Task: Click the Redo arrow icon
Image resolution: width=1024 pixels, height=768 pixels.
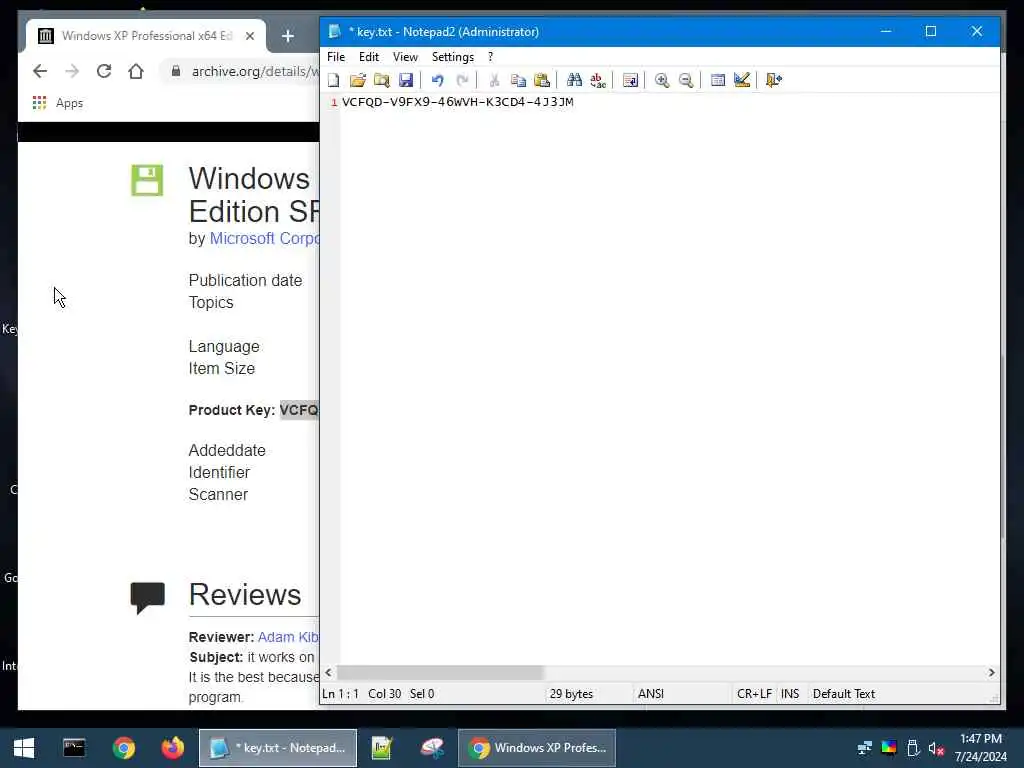Action: pyautogui.click(x=462, y=80)
